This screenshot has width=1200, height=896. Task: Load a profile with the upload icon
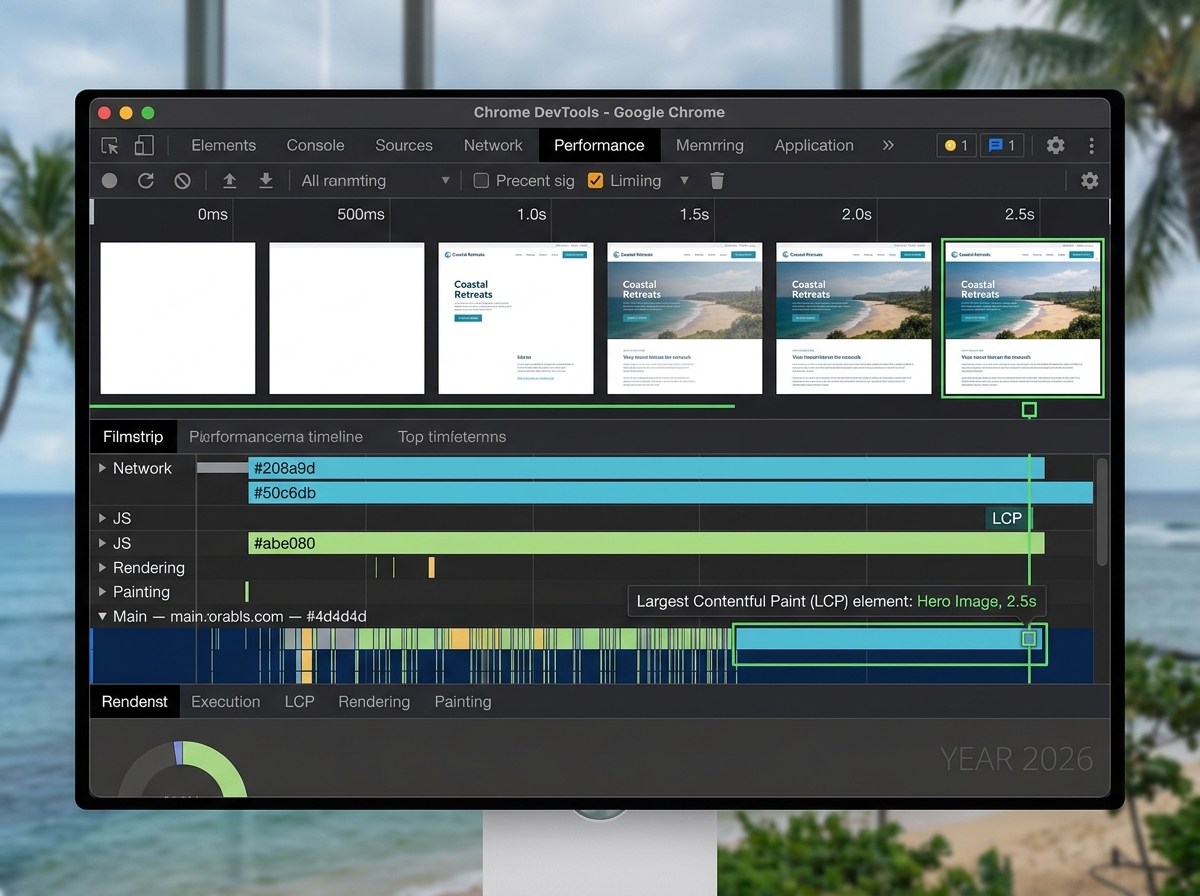point(229,181)
